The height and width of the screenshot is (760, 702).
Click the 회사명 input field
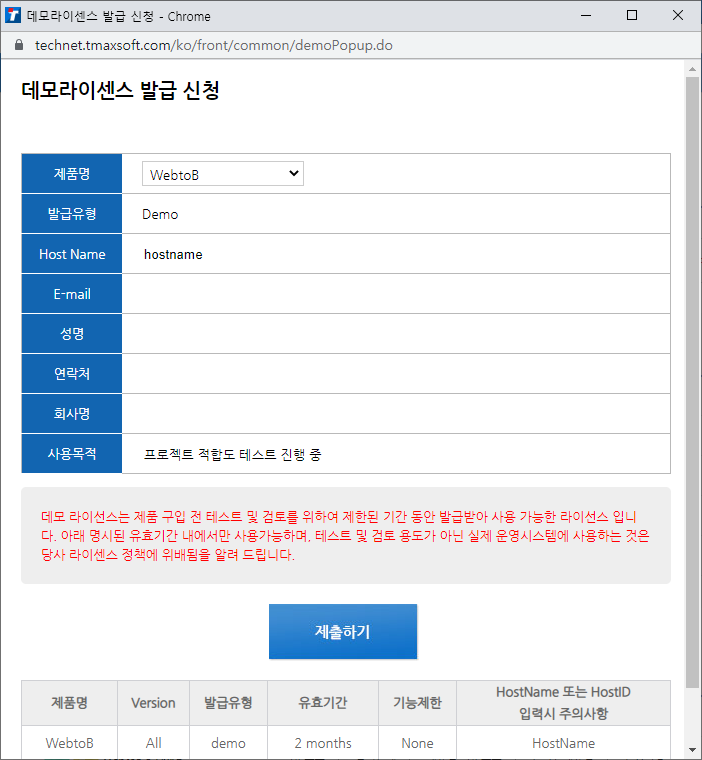click(396, 413)
